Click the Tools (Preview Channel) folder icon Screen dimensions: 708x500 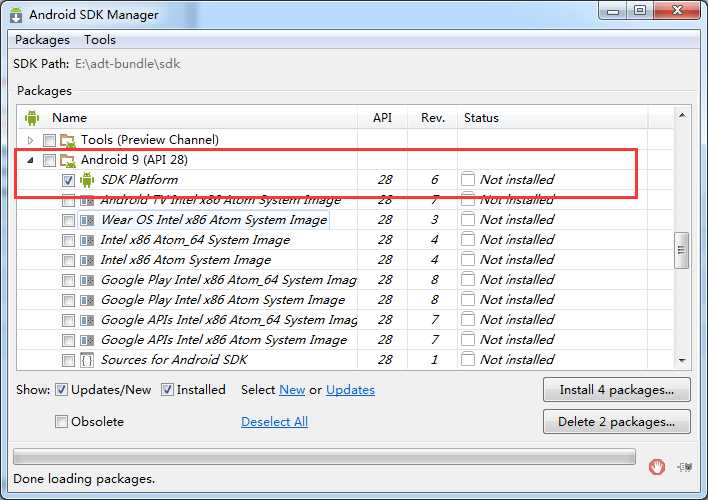68,140
